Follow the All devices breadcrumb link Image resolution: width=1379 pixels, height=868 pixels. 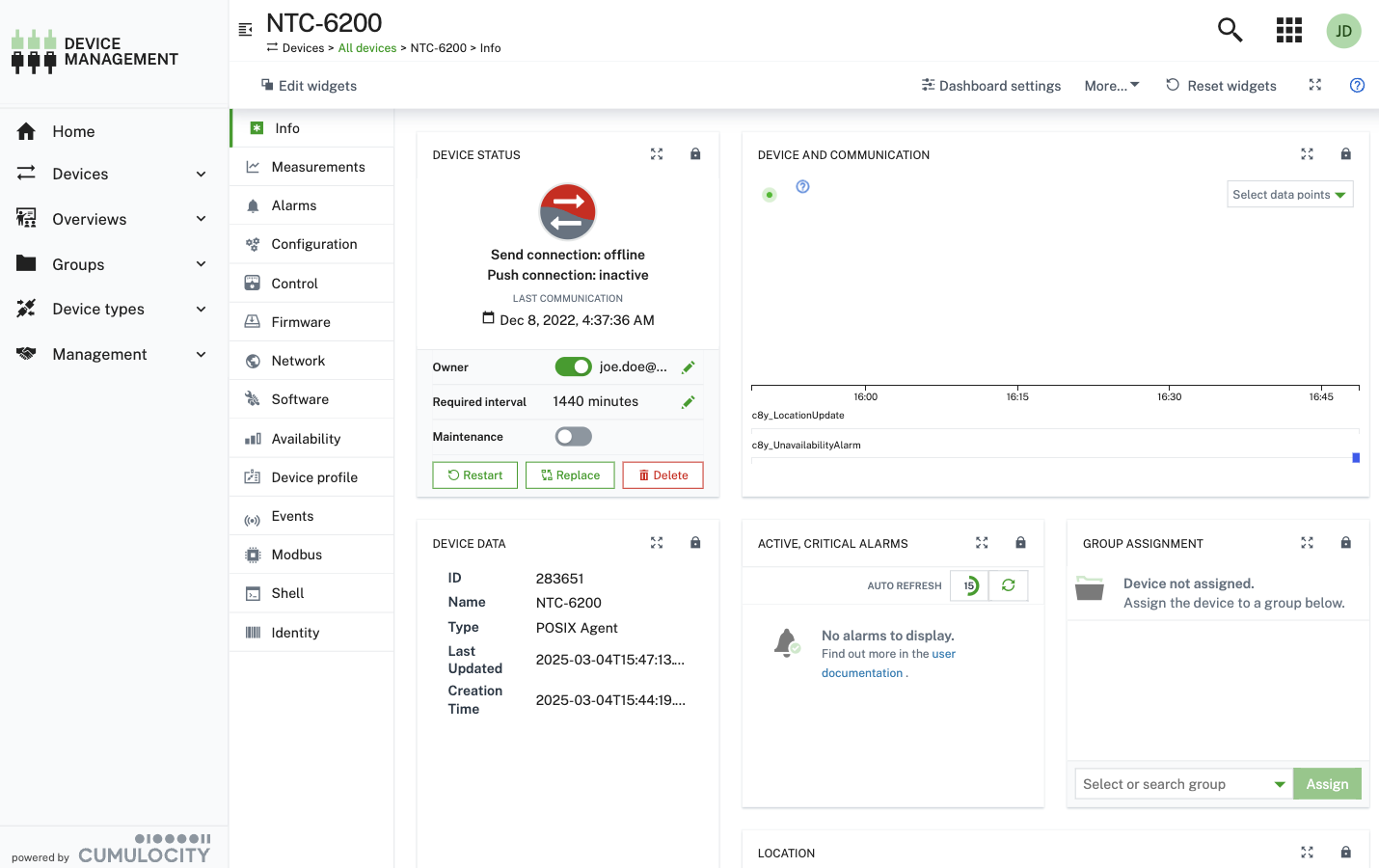tap(367, 48)
